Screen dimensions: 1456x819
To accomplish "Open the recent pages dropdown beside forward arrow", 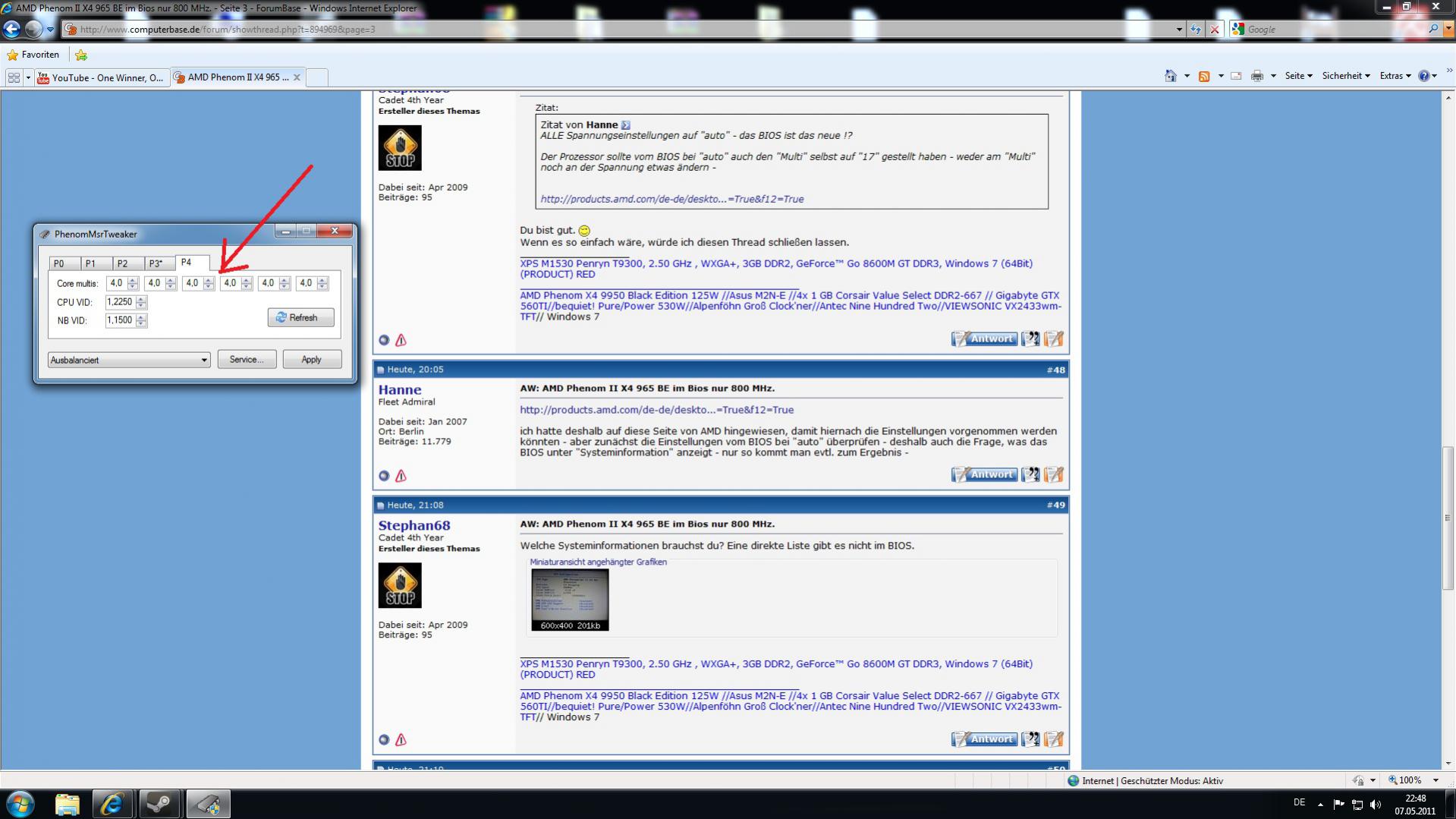I will coord(50,30).
